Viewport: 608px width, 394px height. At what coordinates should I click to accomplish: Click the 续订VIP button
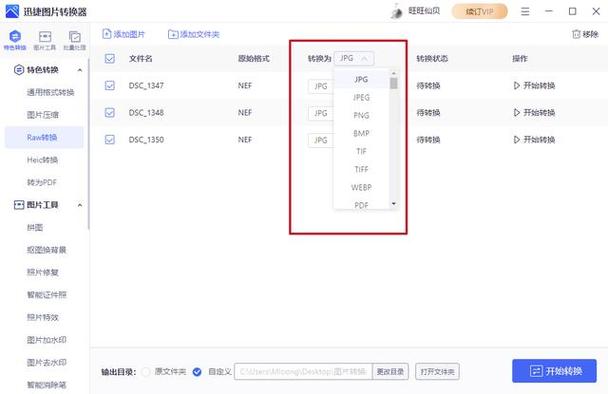(480, 12)
